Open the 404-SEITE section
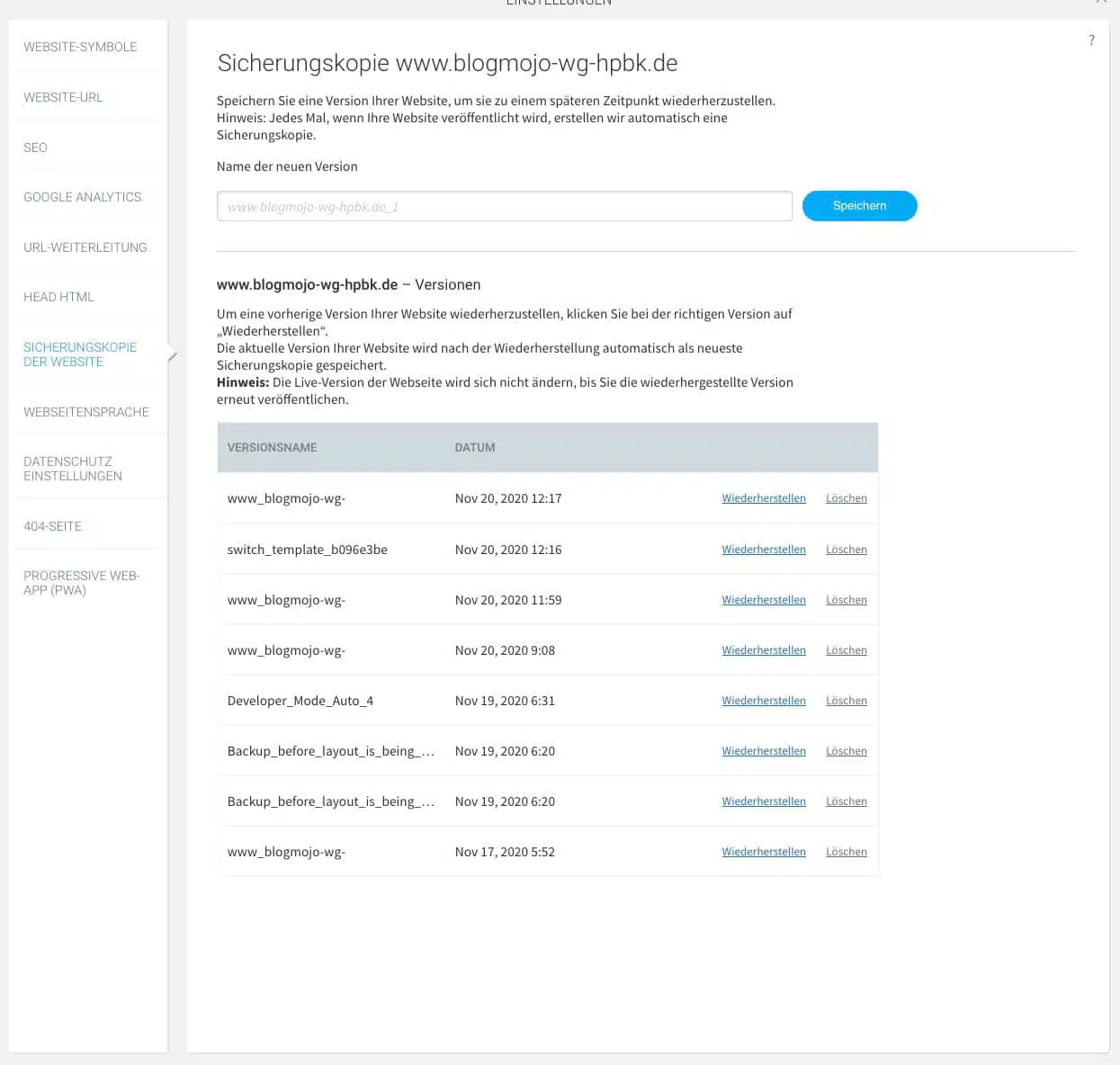Viewport: 1120px width, 1065px height. [52, 526]
